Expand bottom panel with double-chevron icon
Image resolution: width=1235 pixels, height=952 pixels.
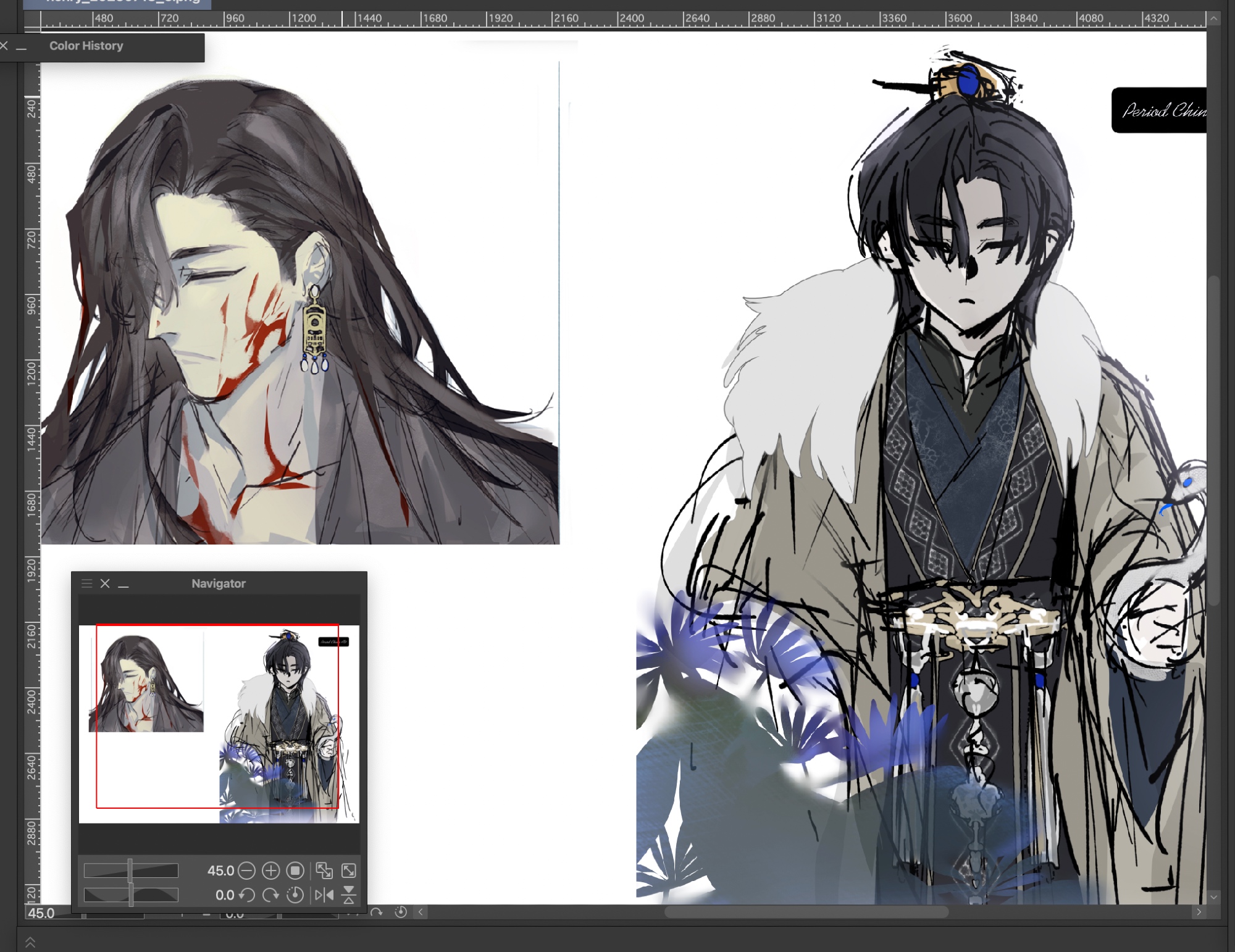30,942
